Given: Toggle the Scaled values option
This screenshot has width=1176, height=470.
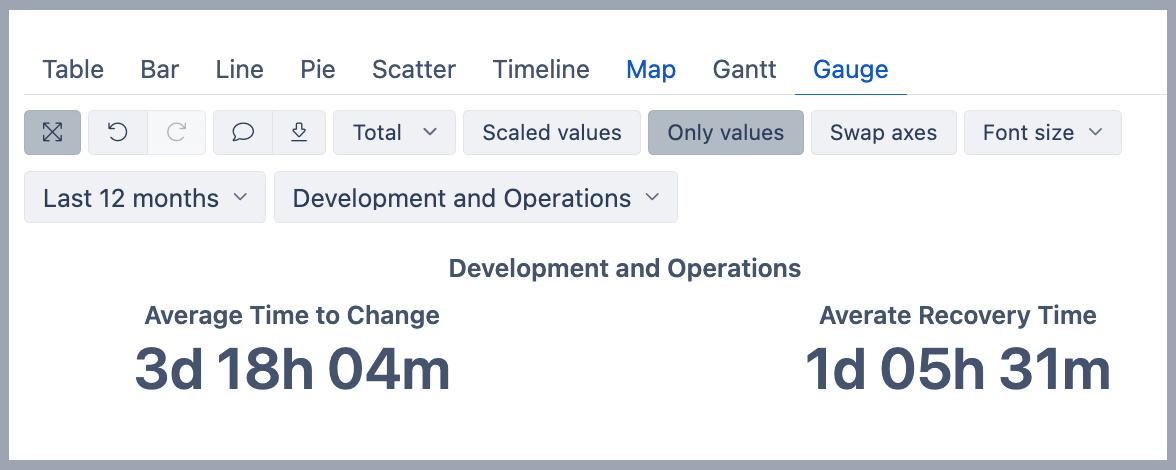Looking at the screenshot, I should (x=552, y=133).
